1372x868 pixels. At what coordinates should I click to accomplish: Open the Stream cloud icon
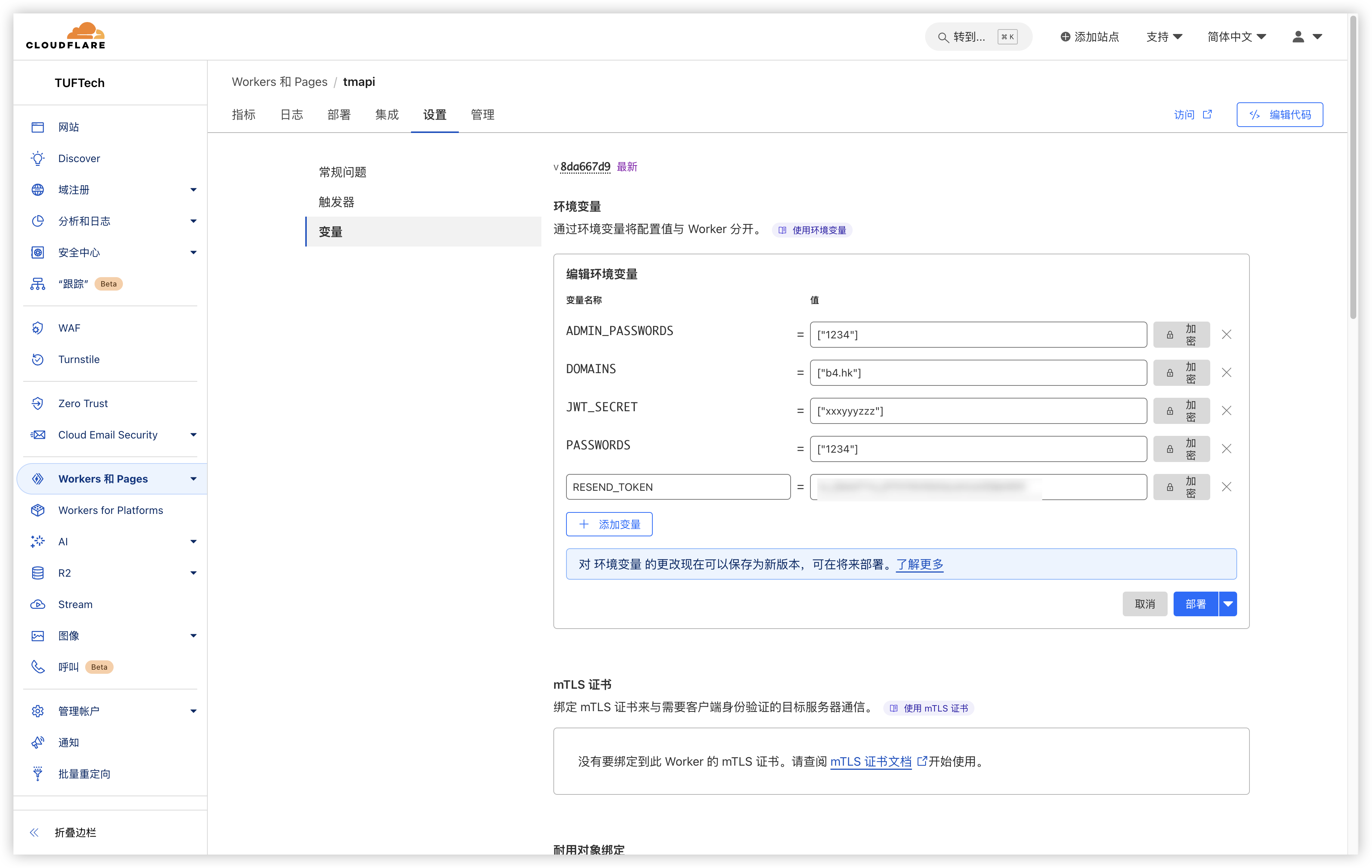tap(38, 604)
